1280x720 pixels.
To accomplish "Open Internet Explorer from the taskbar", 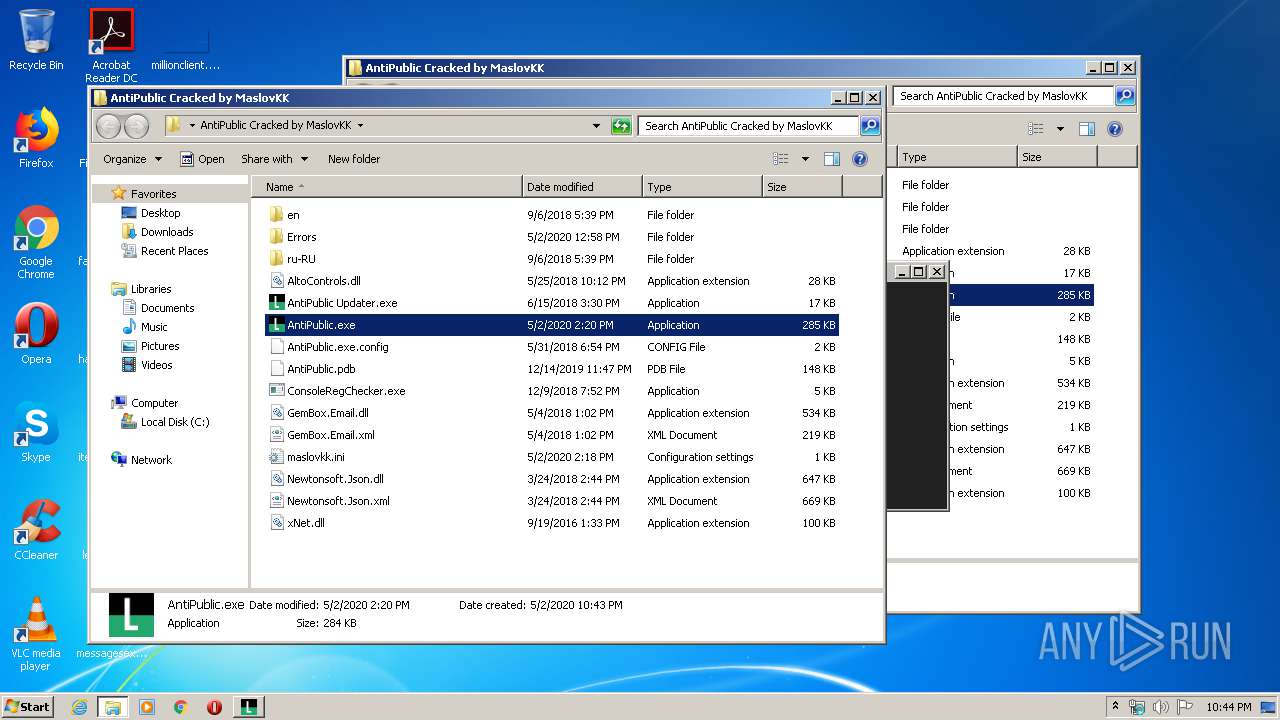I will 79,707.
